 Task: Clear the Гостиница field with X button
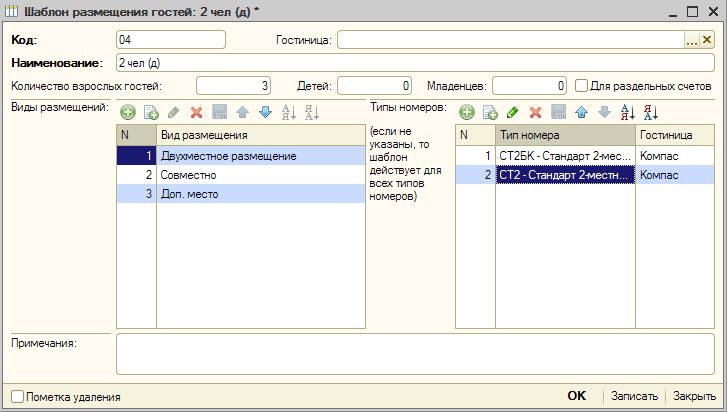coord(707,40)
